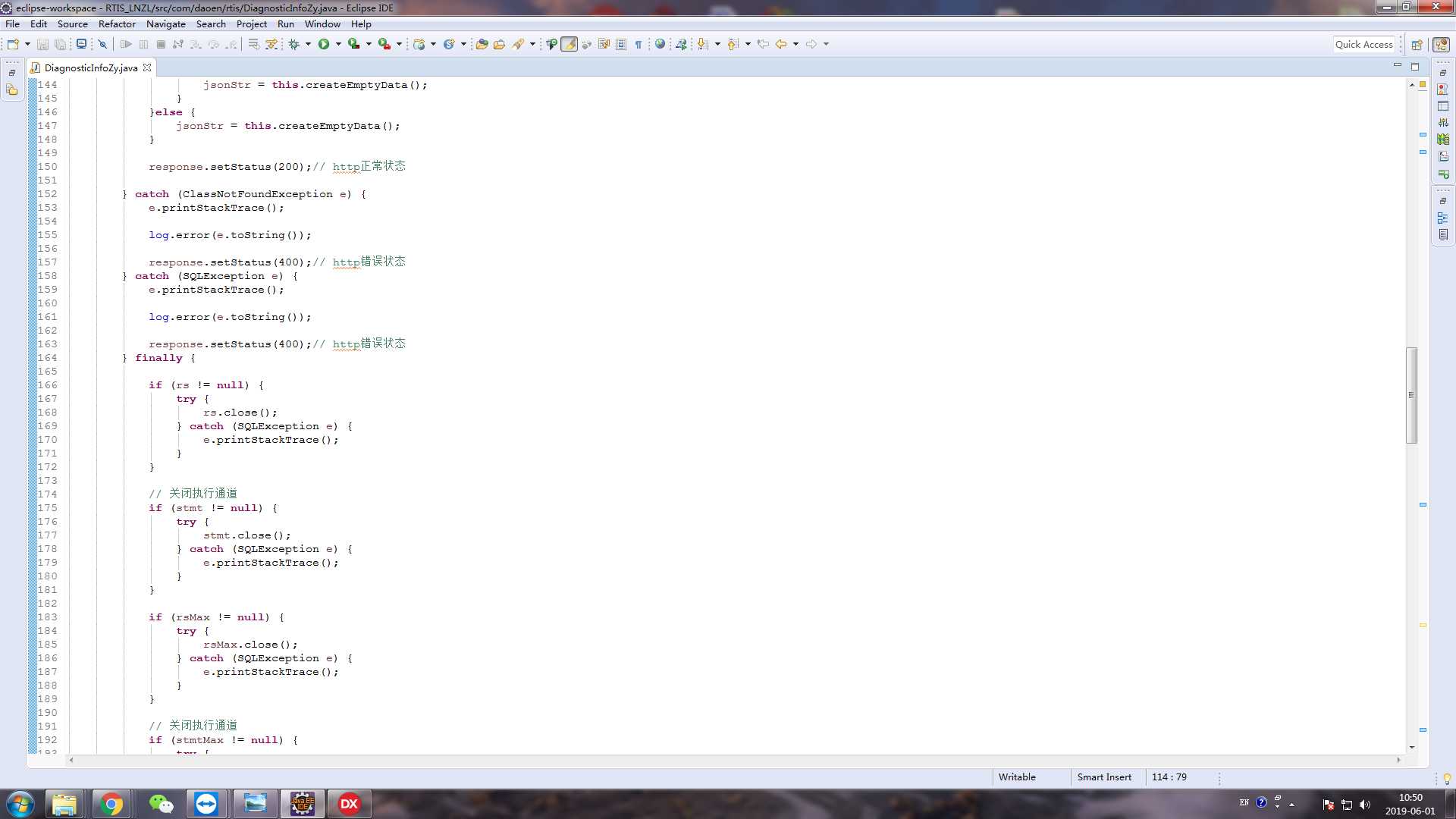This screenshot has width=1456, height=819.
Task: Expand the Forward history dropdown
Action: click(x=826, y=44)
